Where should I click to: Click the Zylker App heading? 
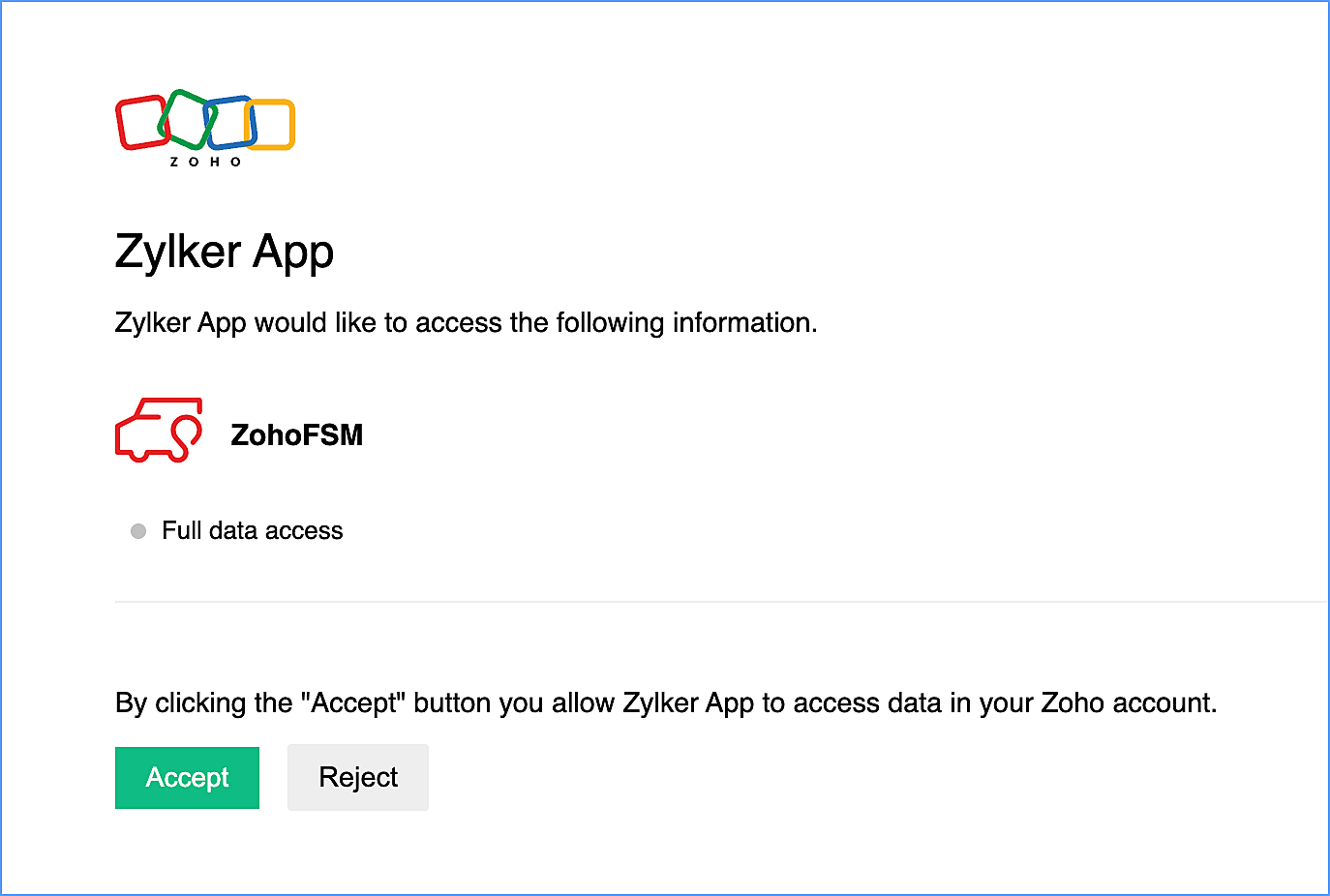(x=224, y=252)
